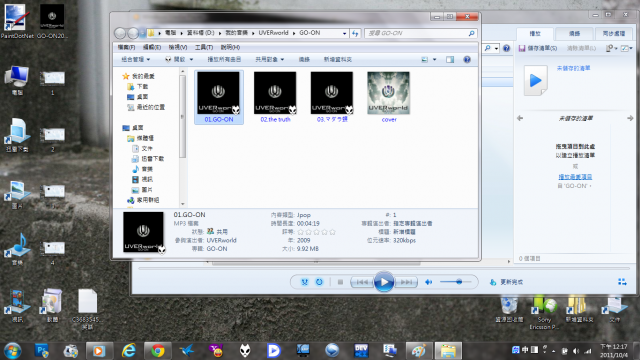Select 視訊 library in navigation pane

point(142,179)
